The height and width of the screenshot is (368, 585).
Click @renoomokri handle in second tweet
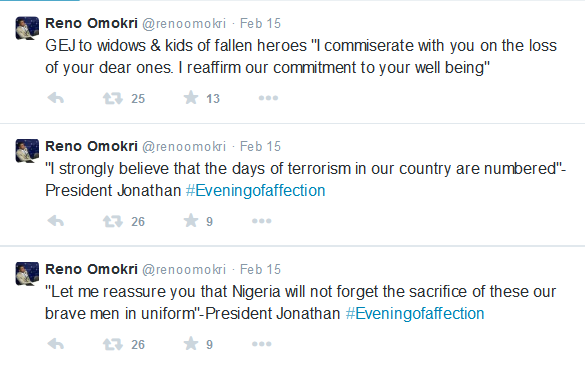(x=184, y=146)
